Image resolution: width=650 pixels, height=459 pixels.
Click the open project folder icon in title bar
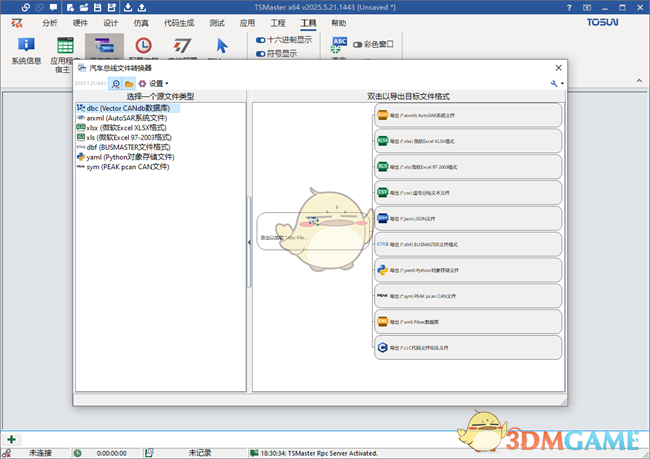(x=84, y=7)
